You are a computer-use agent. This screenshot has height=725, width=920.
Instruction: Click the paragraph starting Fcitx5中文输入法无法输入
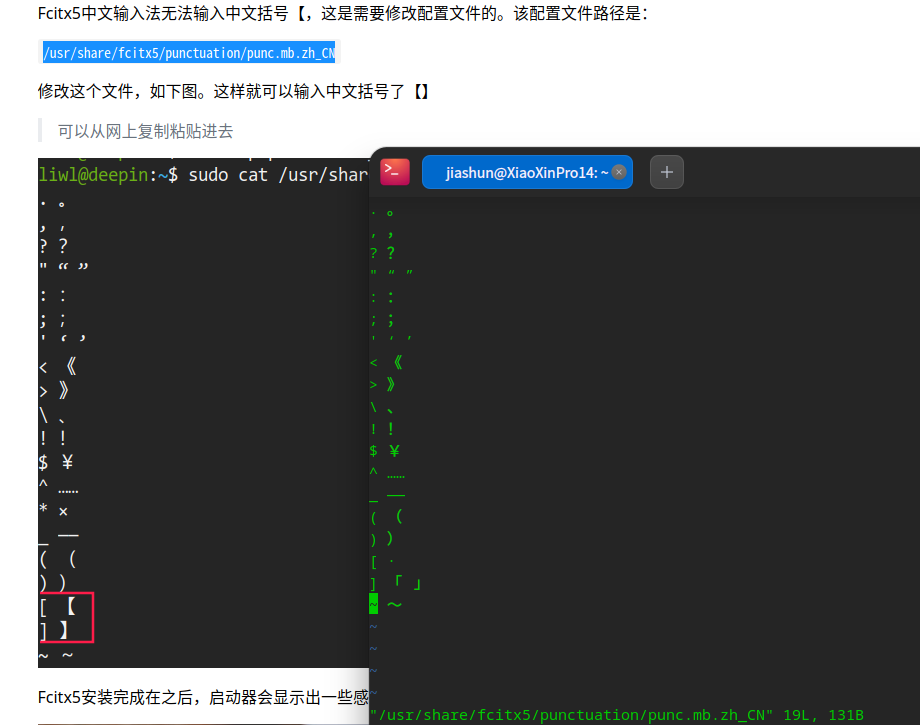(x=343, y=13)
